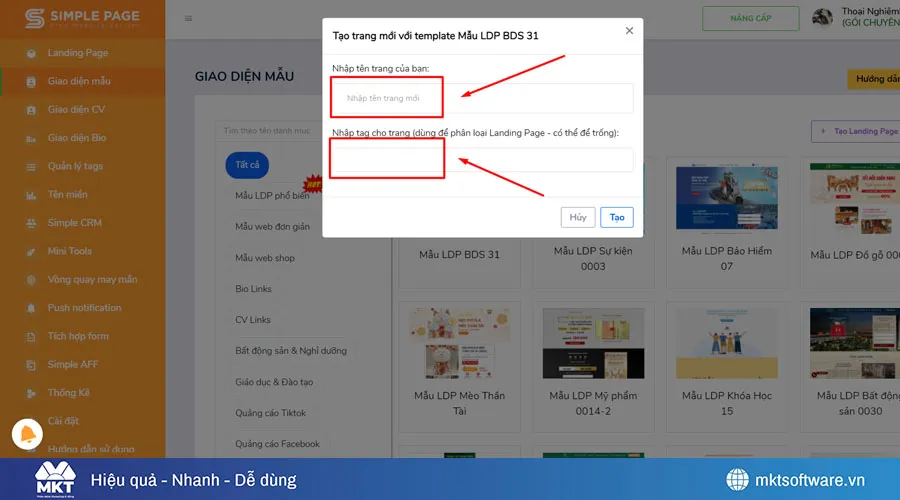Click the NÂNG CẤP upgrade button

tap(750, 18)
